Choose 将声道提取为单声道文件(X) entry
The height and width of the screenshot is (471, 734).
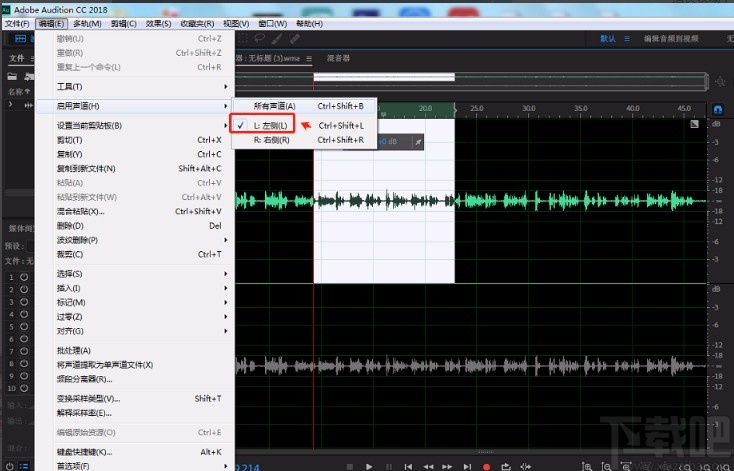(135, 365)
